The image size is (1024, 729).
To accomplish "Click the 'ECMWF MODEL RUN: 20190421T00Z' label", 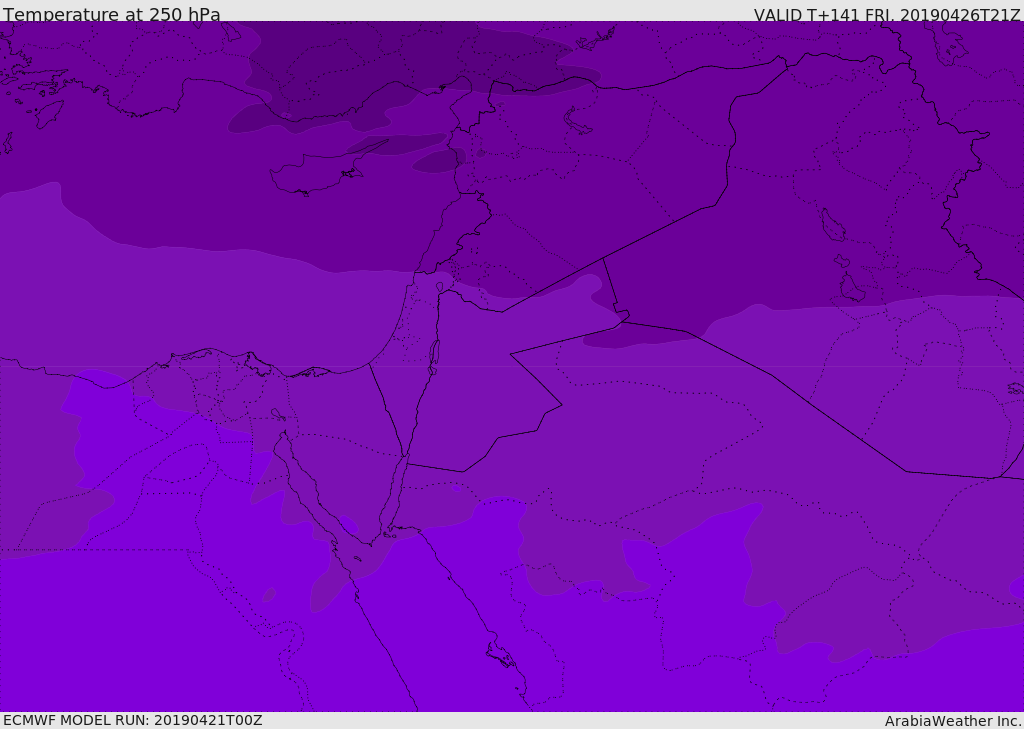I will click(133, 720).
